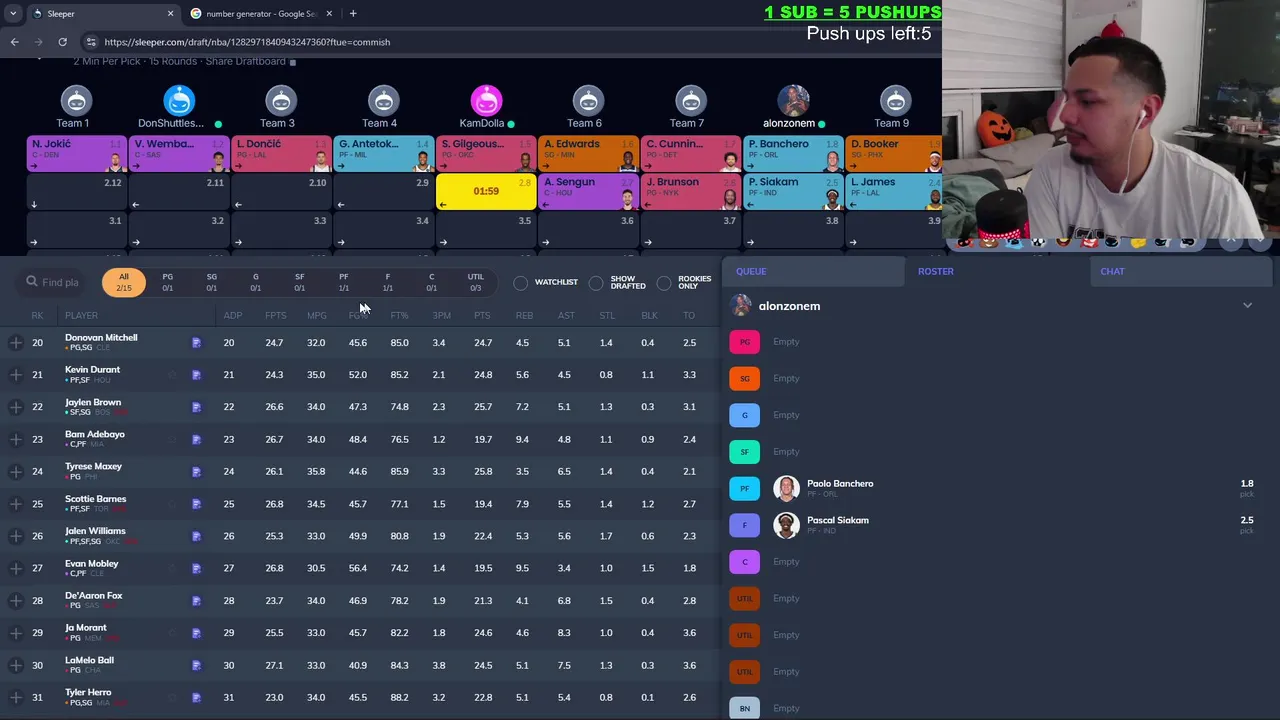Sort players by AST column
1280x720 pixels.
566,316
